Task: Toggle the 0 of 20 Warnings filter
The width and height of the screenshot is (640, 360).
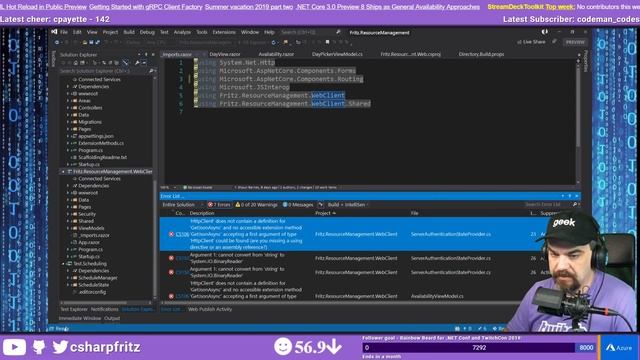Action: [x=256, y=204]
